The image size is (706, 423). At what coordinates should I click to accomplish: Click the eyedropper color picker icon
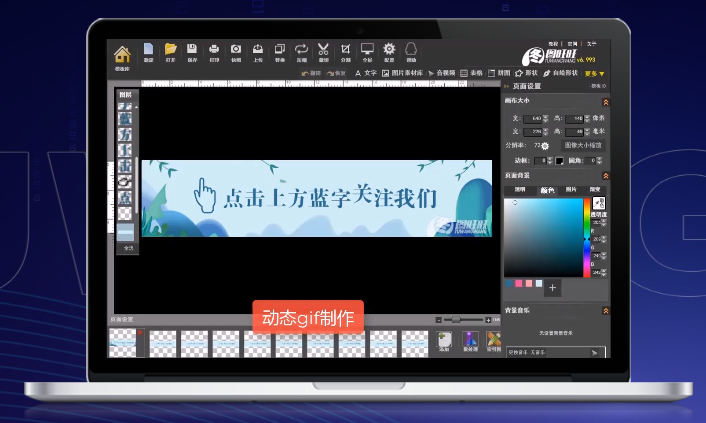(x=599, y=203)
